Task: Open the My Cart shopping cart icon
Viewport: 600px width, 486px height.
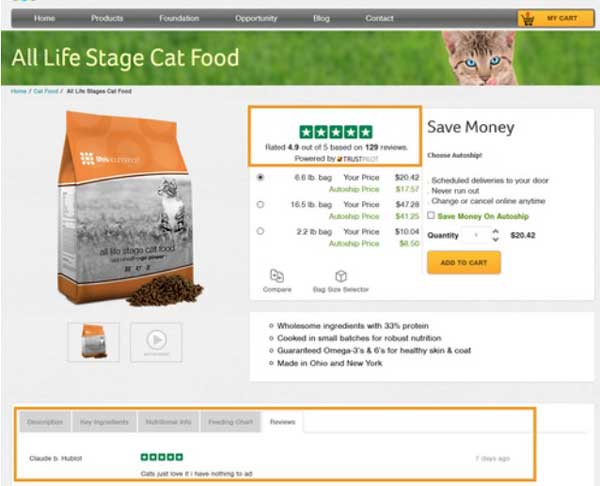Action: click(x=550, y=18)
